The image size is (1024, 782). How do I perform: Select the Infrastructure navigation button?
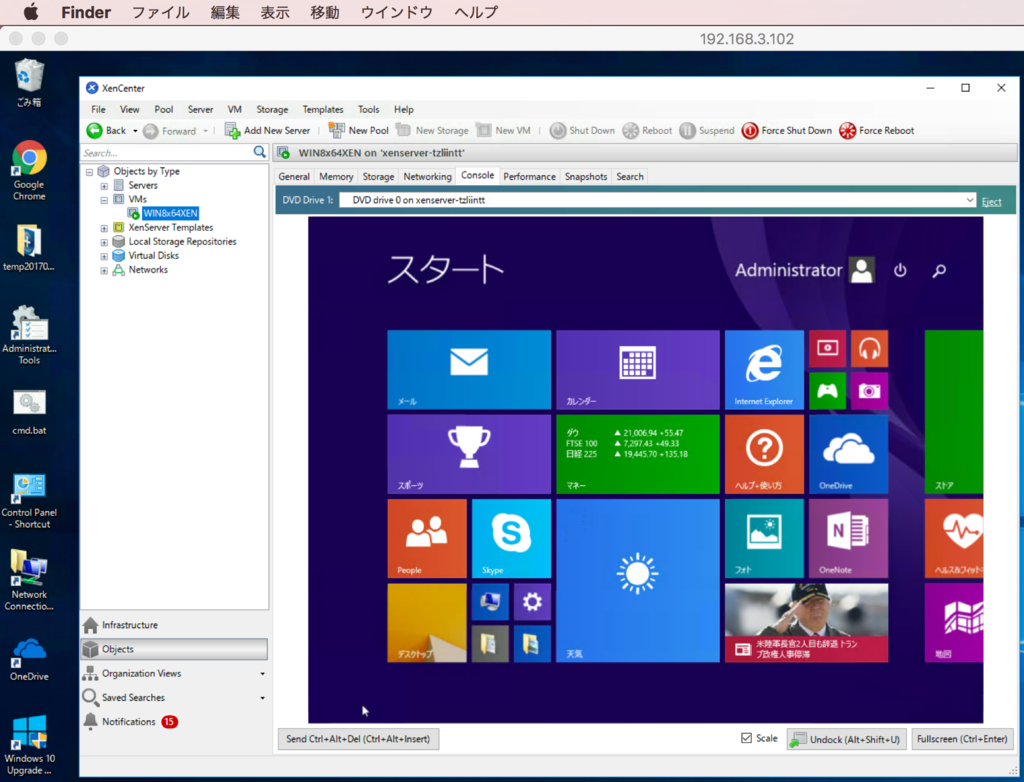coord(174,625)
